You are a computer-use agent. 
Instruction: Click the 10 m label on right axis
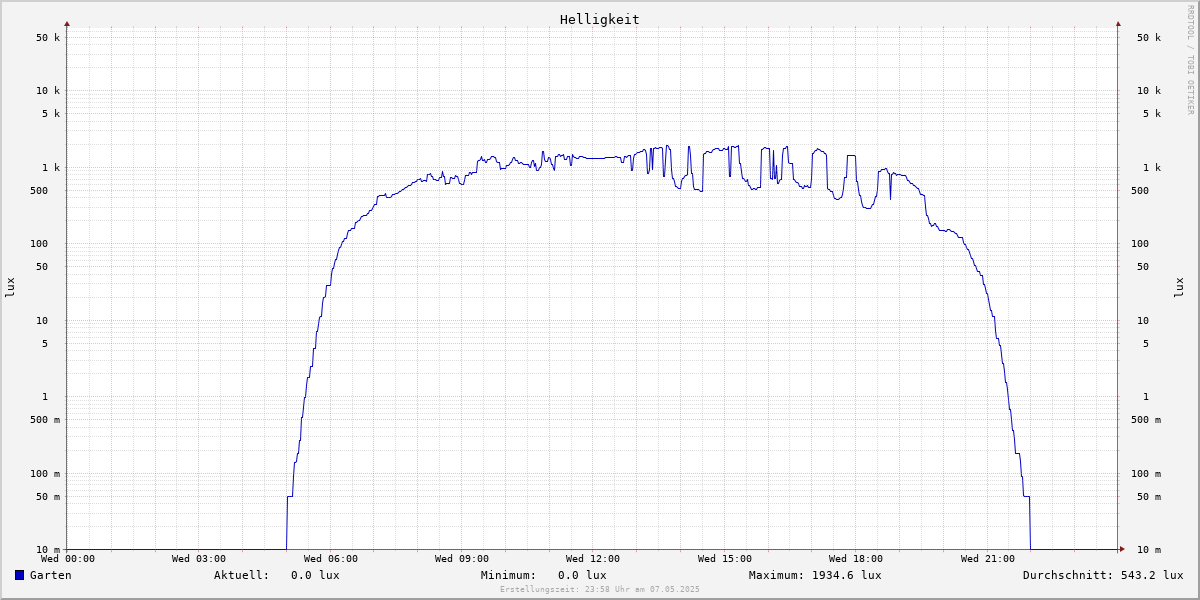click(x=1149, y=550)
